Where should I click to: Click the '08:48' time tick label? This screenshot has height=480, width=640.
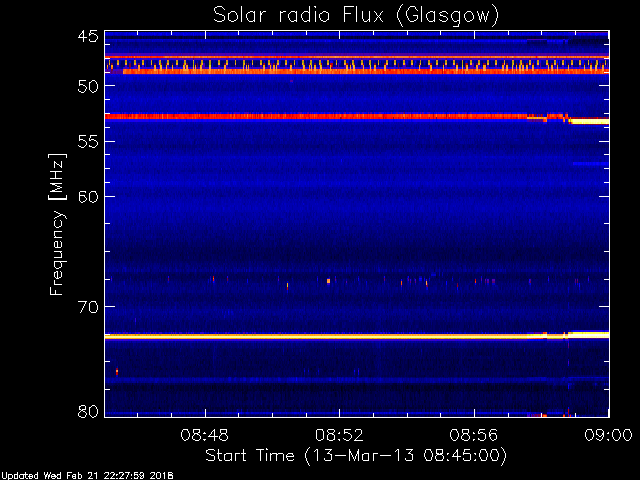[204, 435]
